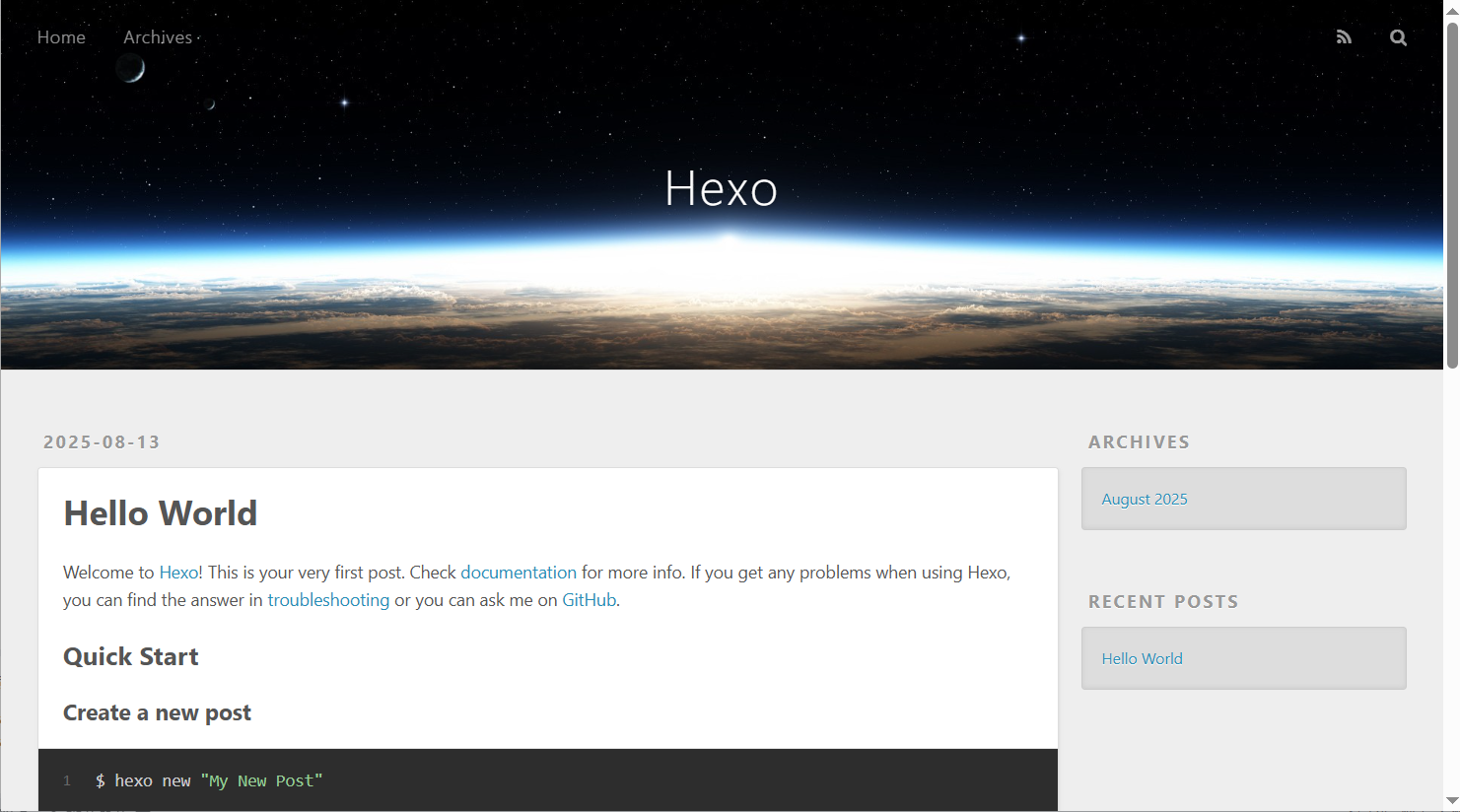
Task: Visit the troubleshooting link
Action: (328, 600)
